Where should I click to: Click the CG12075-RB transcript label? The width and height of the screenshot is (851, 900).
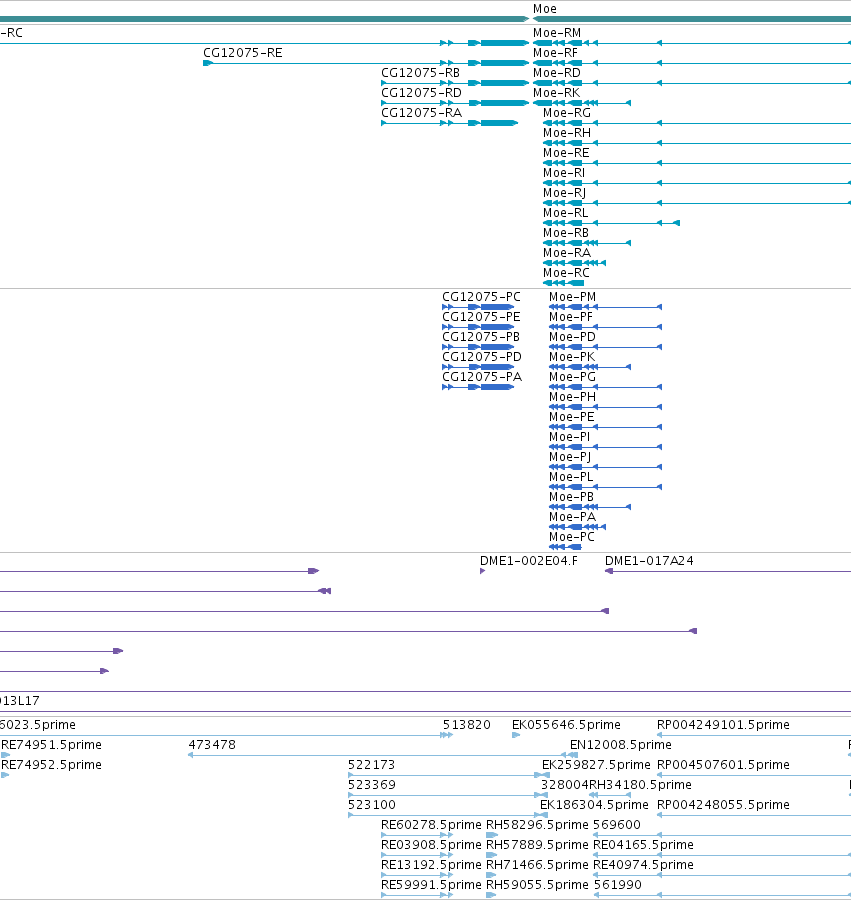421,73
